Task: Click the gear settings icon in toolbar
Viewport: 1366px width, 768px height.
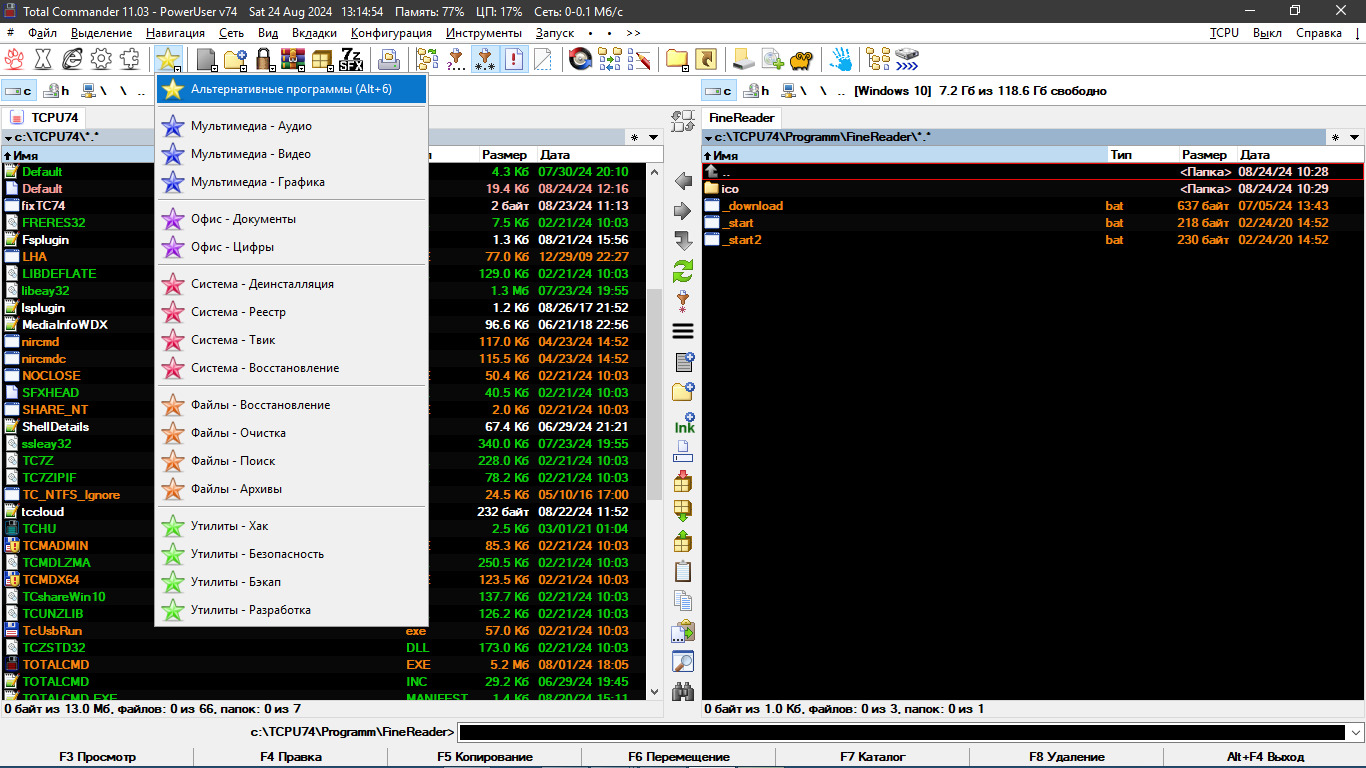Action: click(x=101, y=59)
